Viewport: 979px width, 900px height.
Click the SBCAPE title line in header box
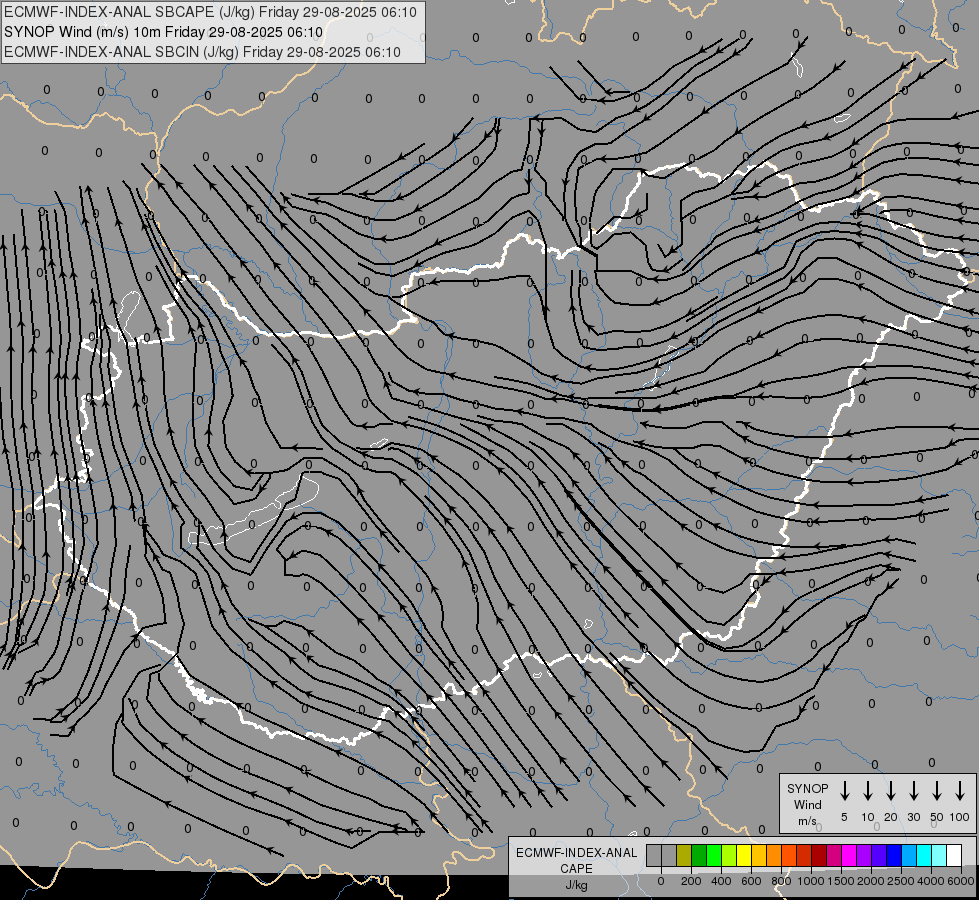tap(210, 12)
